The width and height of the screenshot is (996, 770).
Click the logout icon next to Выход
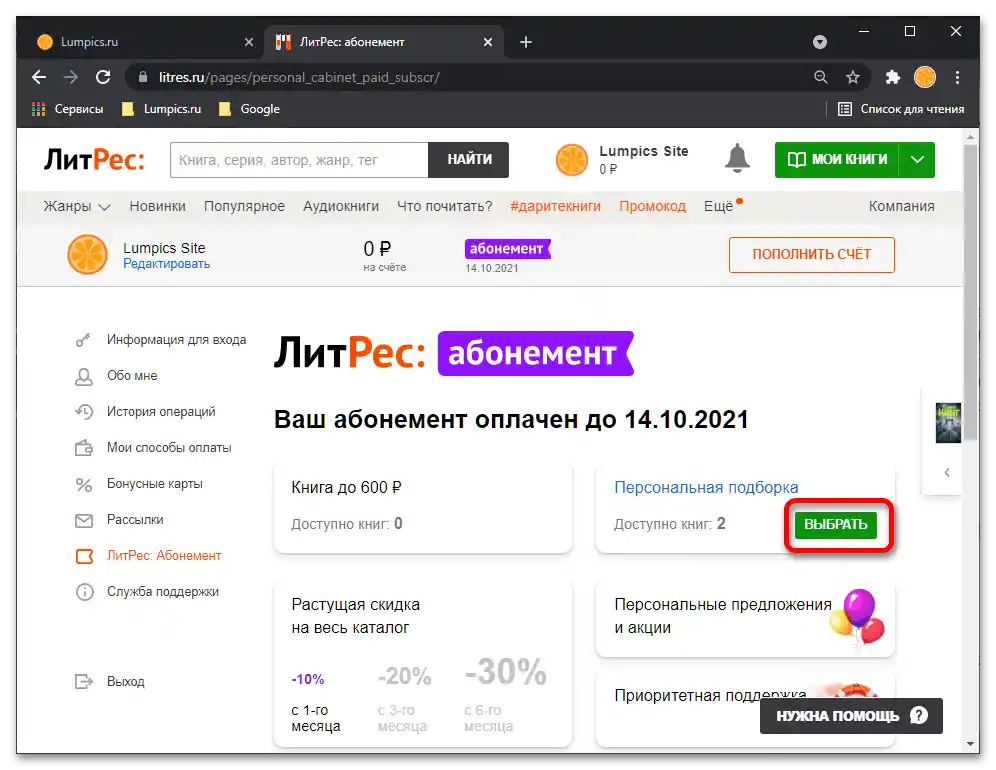(84, 682)
